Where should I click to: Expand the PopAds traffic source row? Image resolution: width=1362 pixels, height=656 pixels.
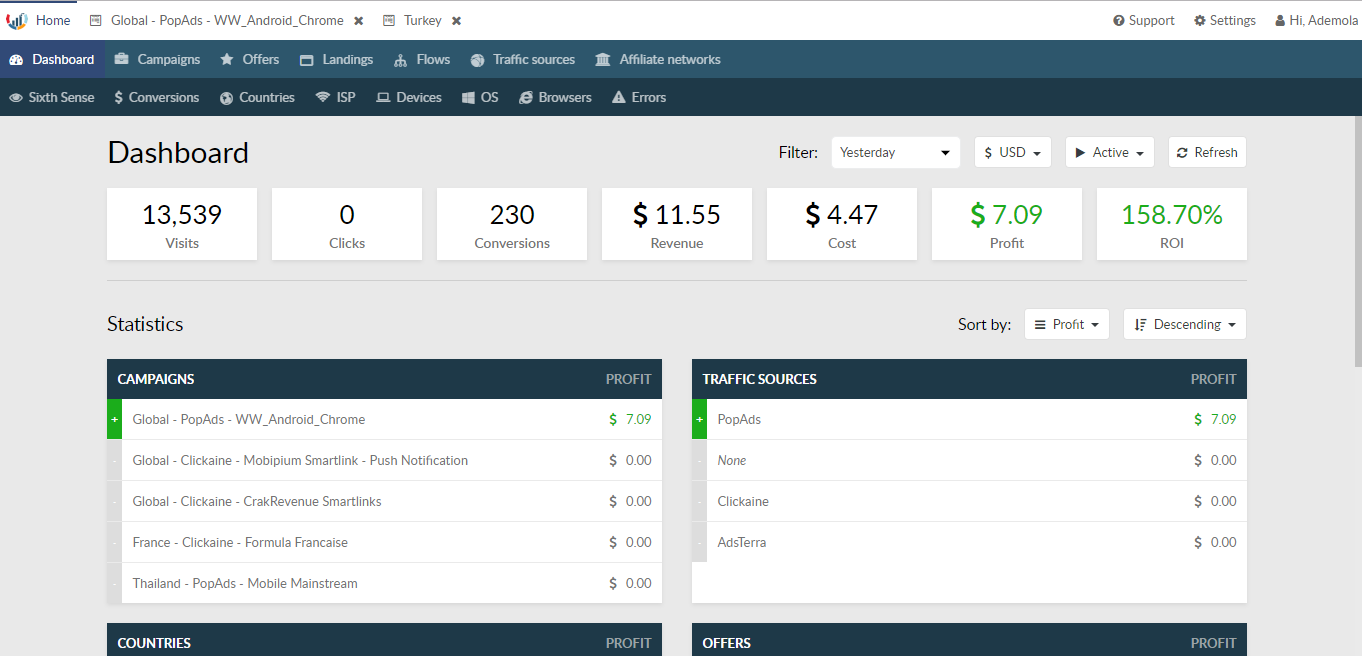(x=699, y=420)
